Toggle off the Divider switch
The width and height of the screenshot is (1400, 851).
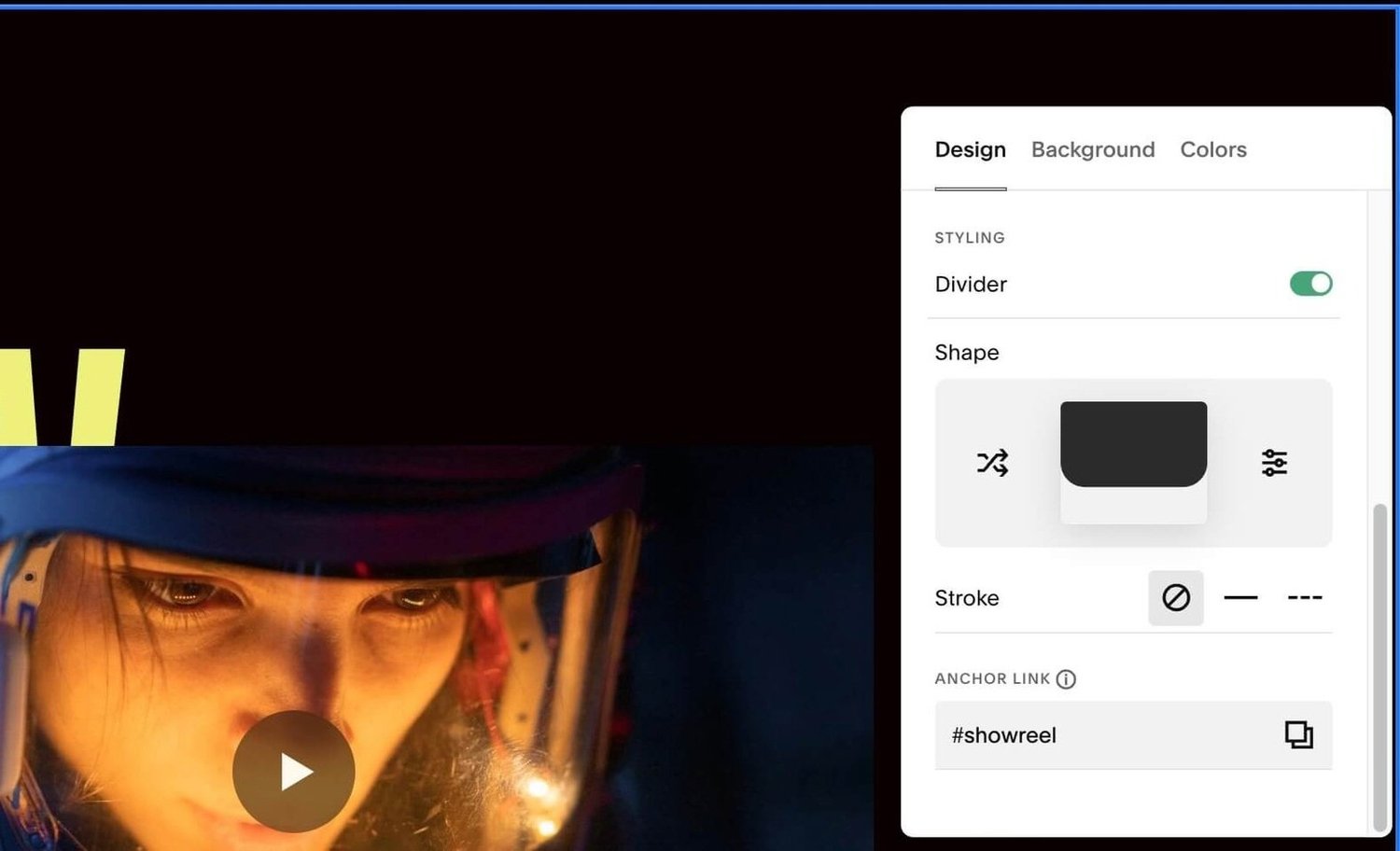(x=1309, y=284)
